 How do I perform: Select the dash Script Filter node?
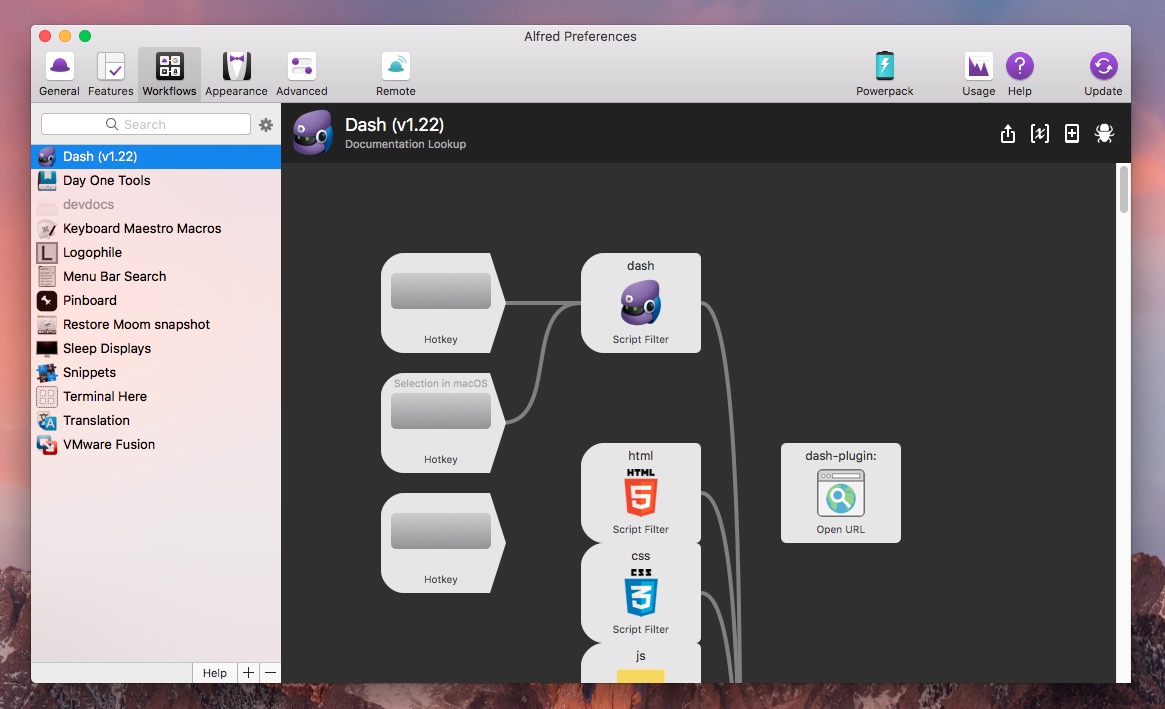pyautogui.click(x=640, y=303)
